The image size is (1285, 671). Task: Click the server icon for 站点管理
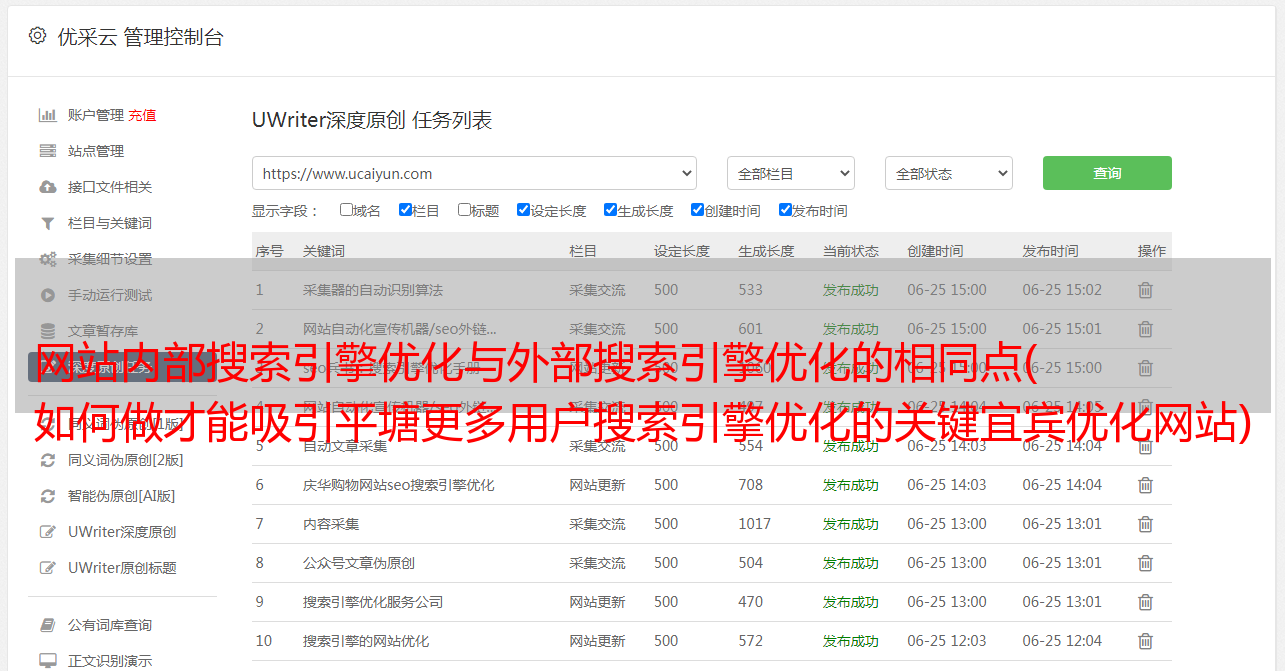(47, 151)
